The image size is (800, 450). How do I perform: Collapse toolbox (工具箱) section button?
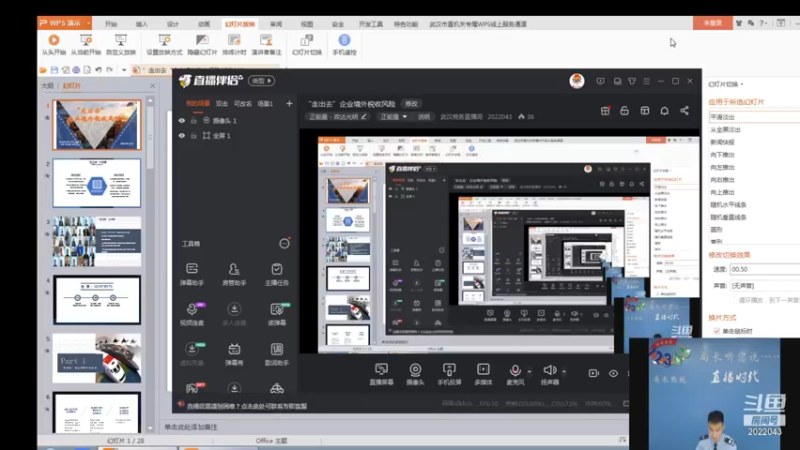[x=284, y=244]
